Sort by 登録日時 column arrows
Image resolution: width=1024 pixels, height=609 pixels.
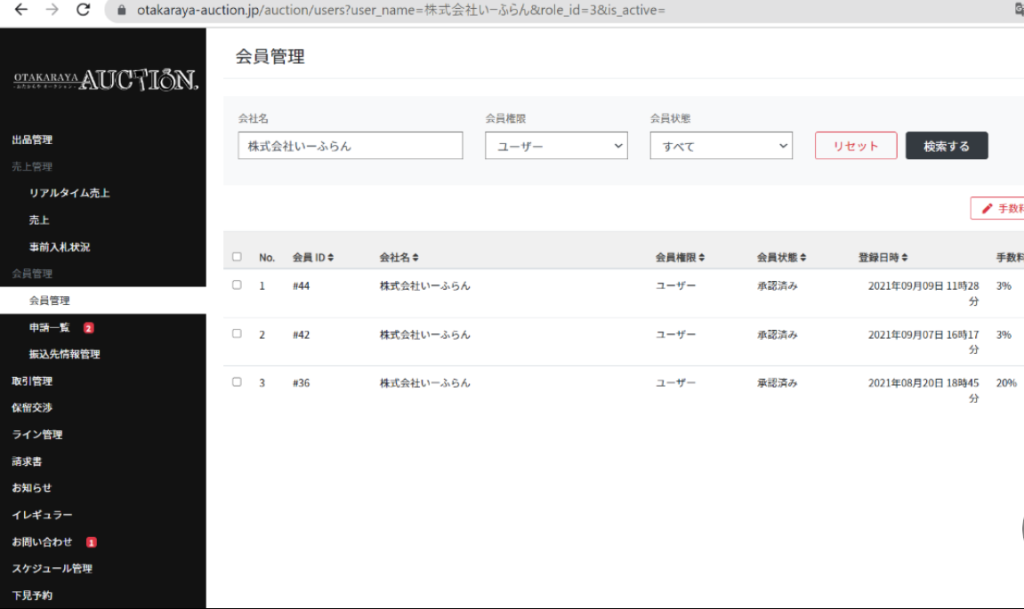(x=904, y=258)
